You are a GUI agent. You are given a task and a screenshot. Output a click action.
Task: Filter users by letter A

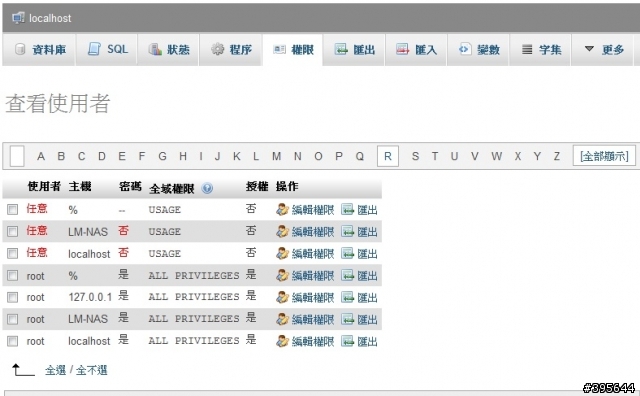pyautogui.click(x=41, y=156)
